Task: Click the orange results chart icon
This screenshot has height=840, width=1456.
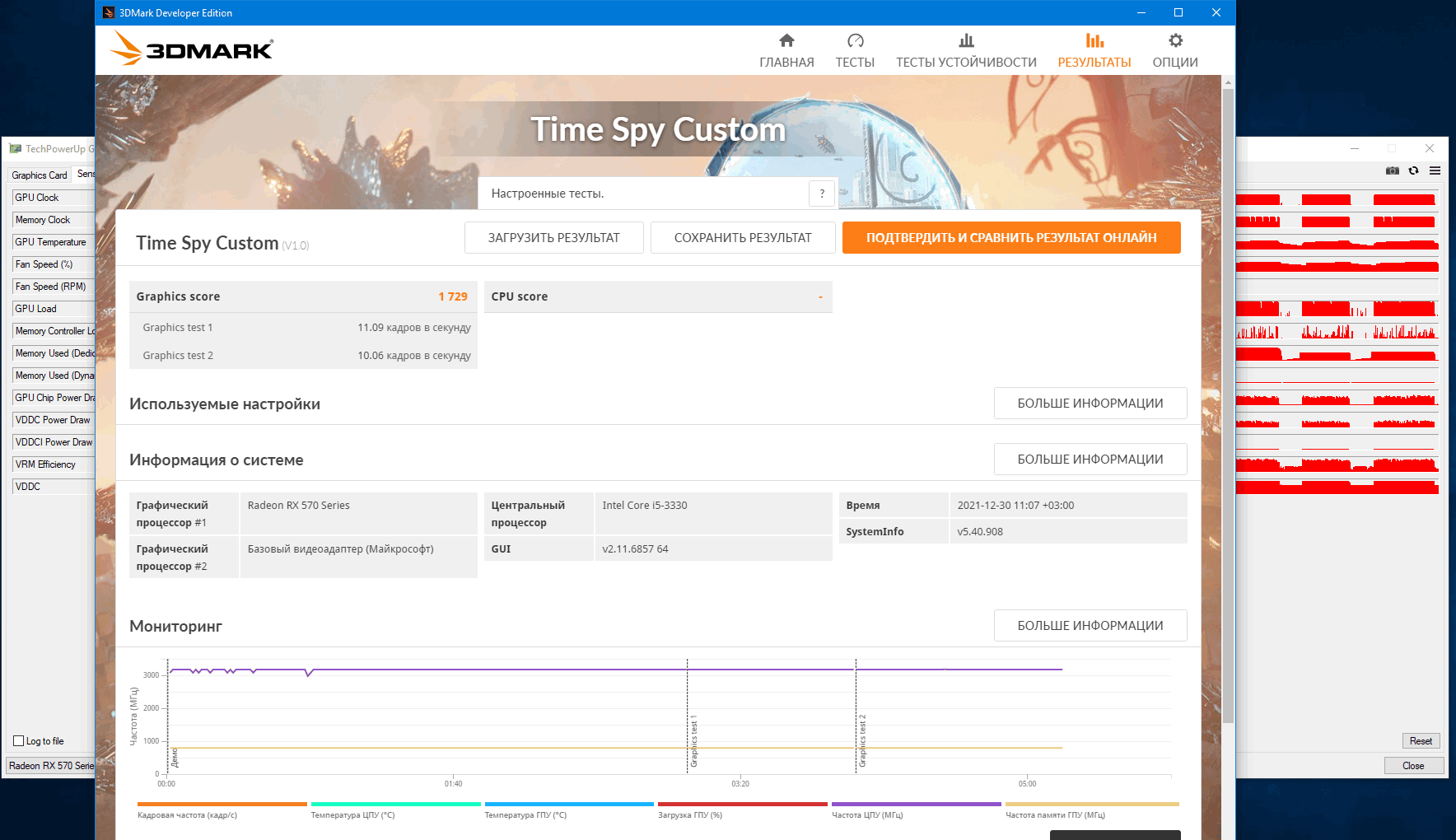Action: 1094,40
